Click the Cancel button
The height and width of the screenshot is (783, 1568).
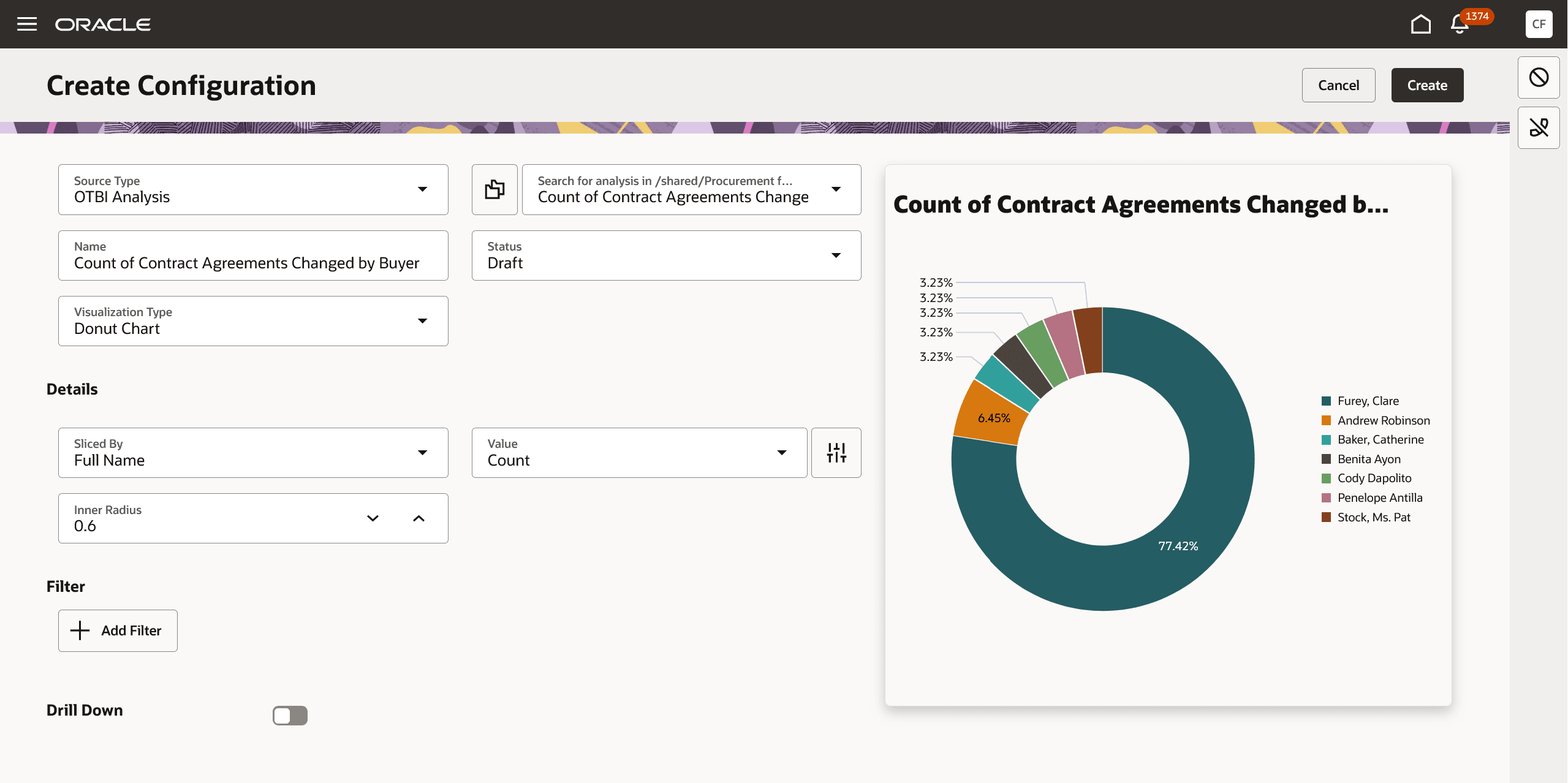[1338, 85]
